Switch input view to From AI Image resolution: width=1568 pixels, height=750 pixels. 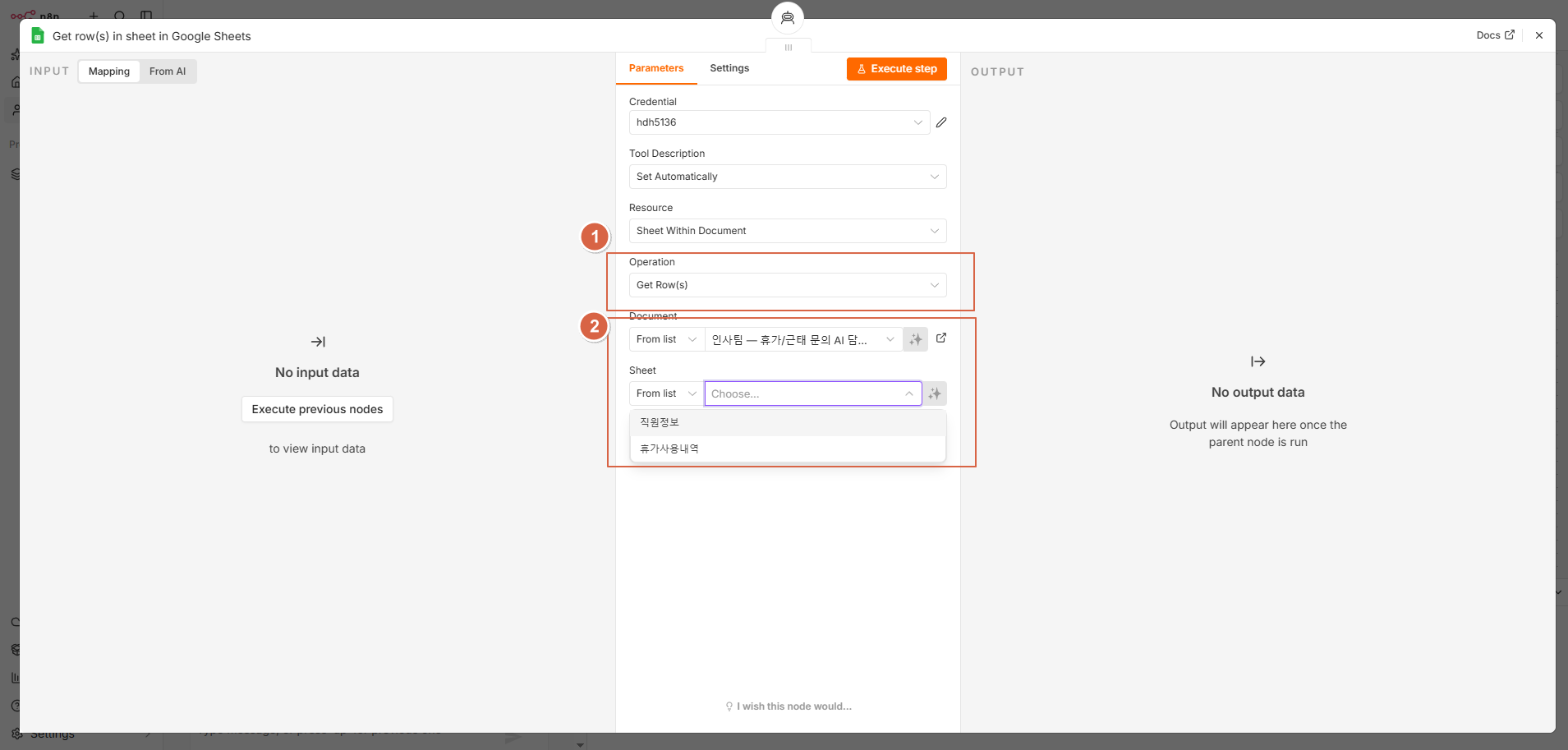click(x=168, y=71)
